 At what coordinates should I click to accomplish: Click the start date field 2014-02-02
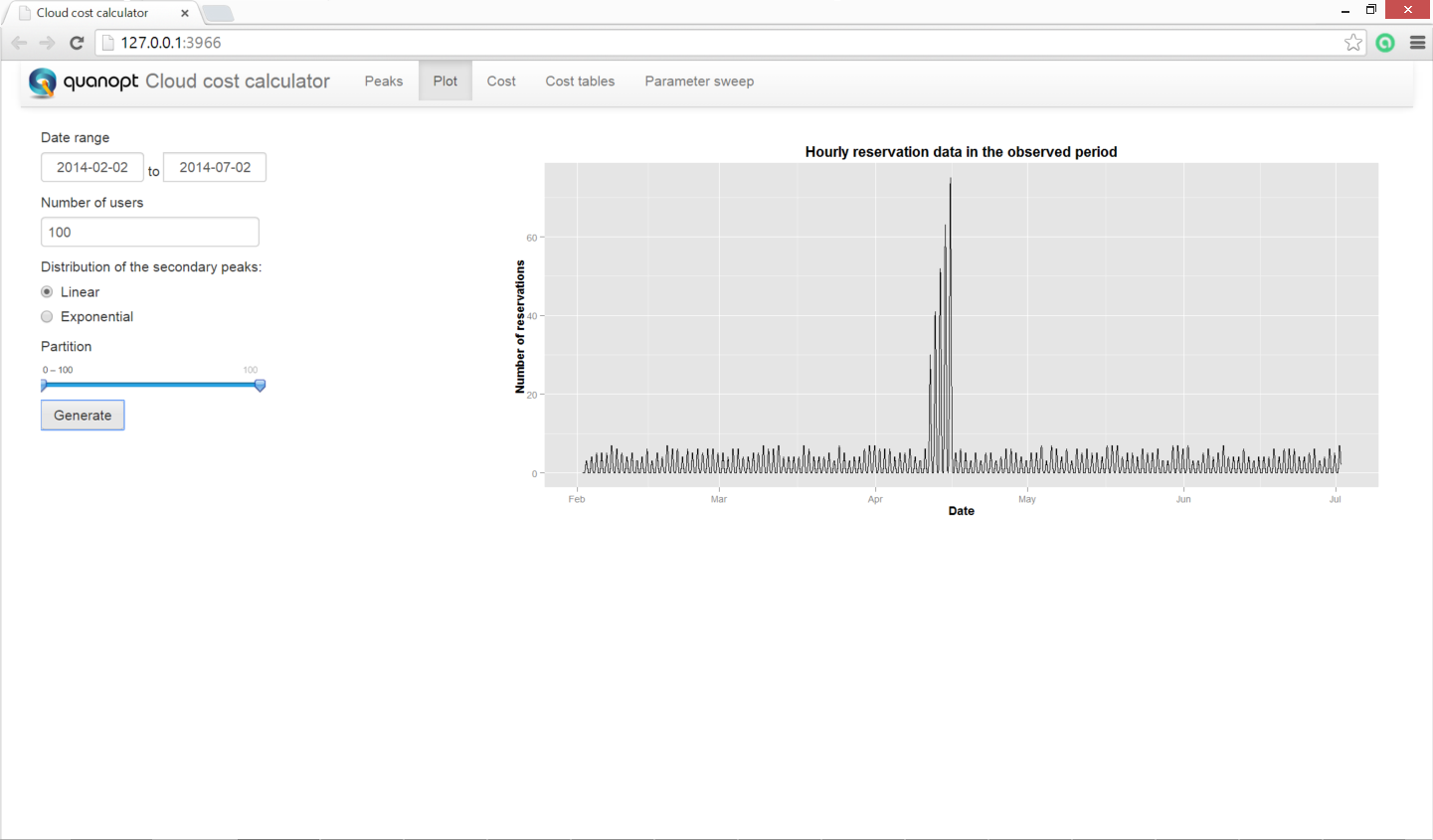[x=92, y=167]
